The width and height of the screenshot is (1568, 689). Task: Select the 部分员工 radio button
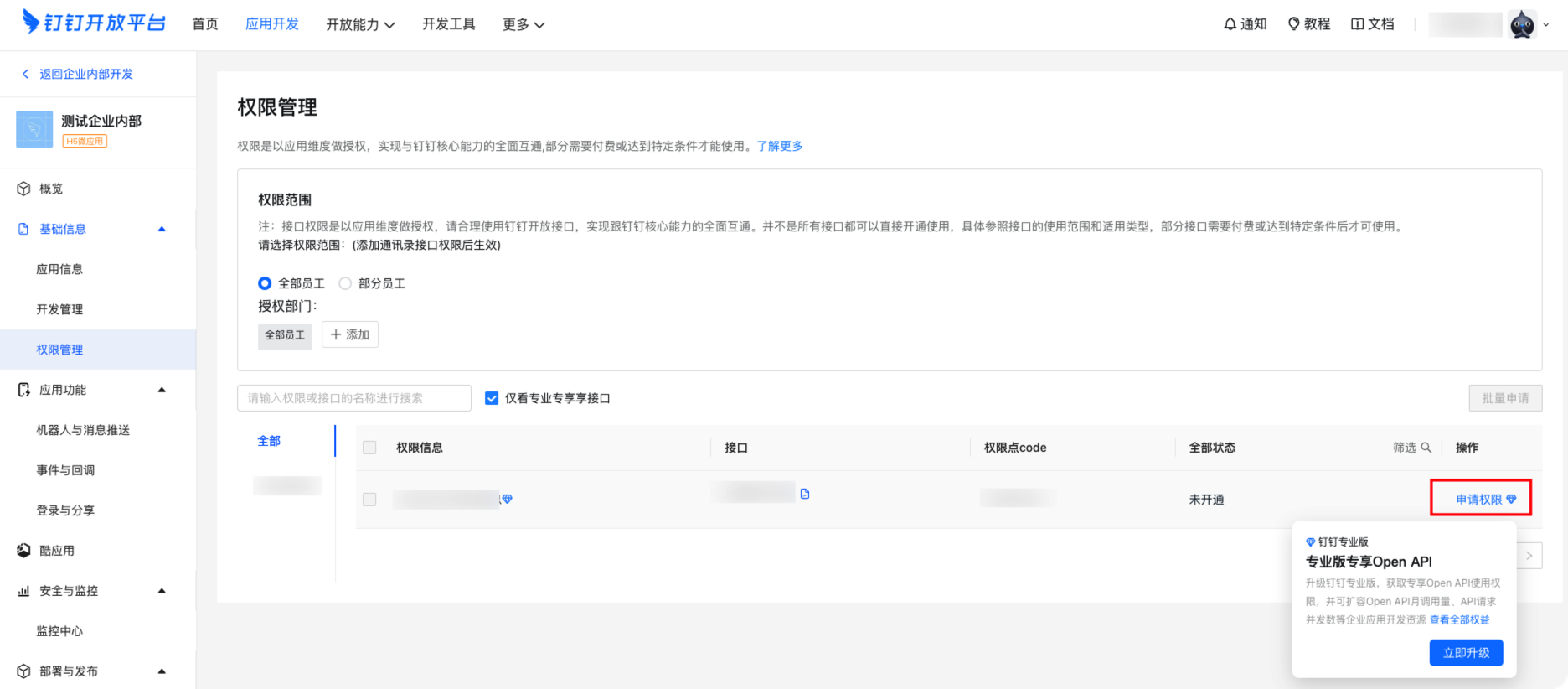345,283
